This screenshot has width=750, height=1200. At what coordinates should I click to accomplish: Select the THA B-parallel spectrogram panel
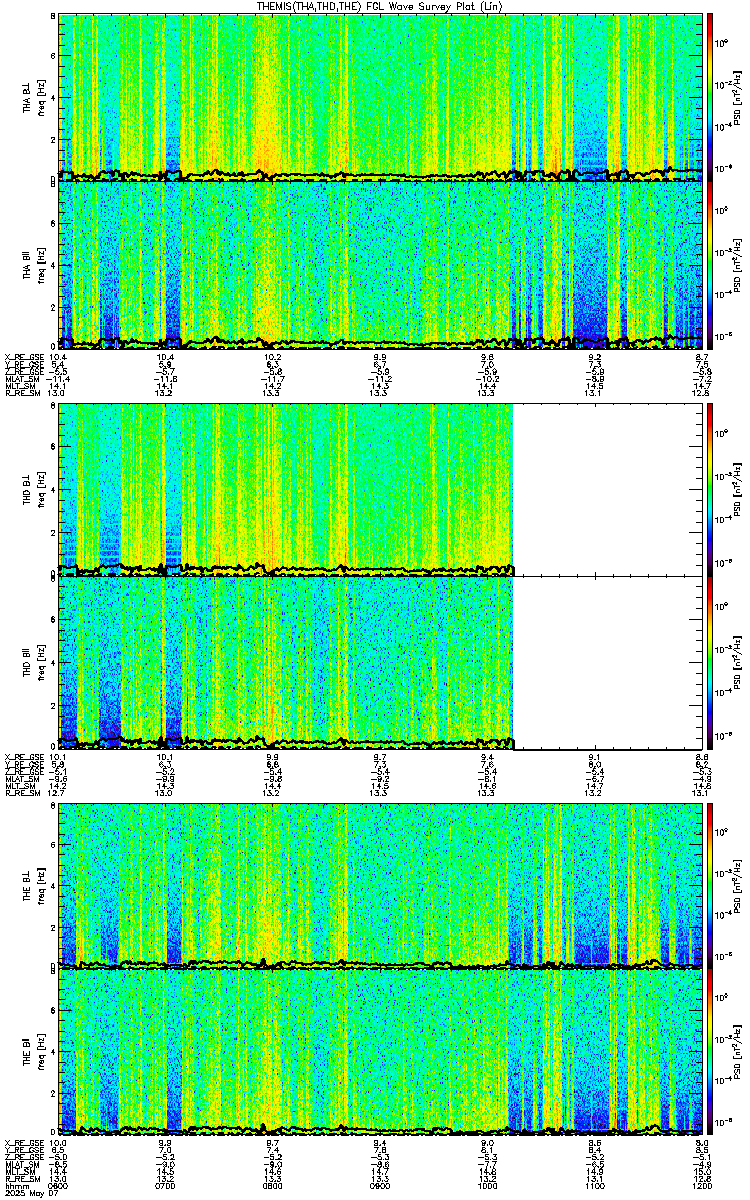381,265
